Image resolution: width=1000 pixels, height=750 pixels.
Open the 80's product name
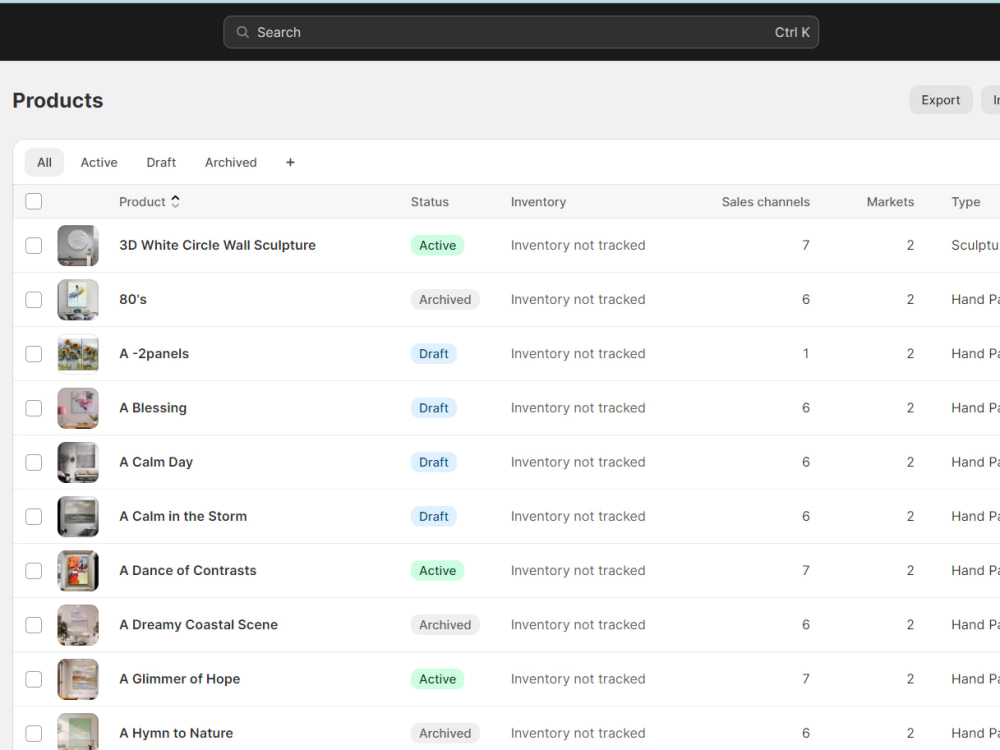133,300
